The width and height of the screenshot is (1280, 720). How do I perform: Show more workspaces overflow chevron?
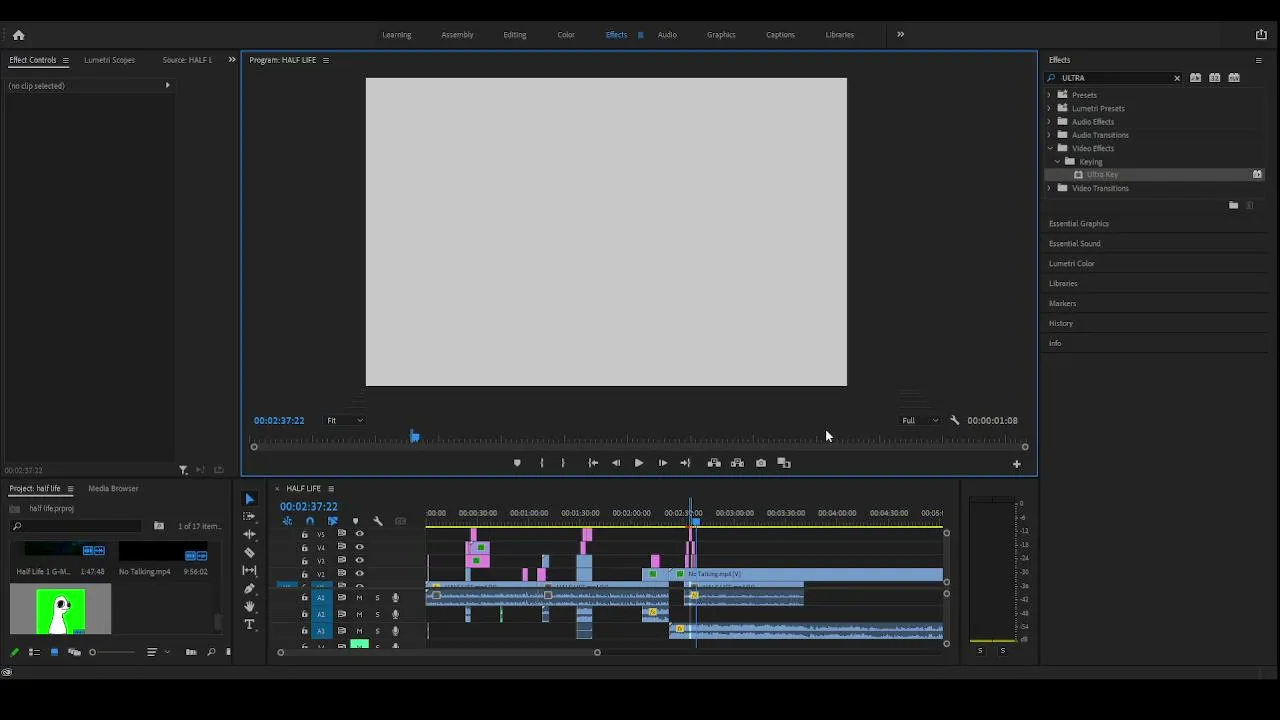[900, 35]
